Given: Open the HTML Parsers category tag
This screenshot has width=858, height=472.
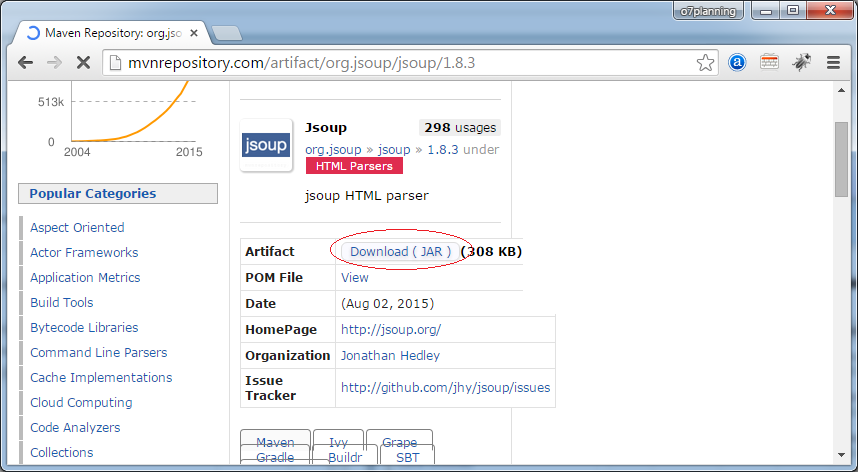Looking at the screenshot, I should coord(354,166).
